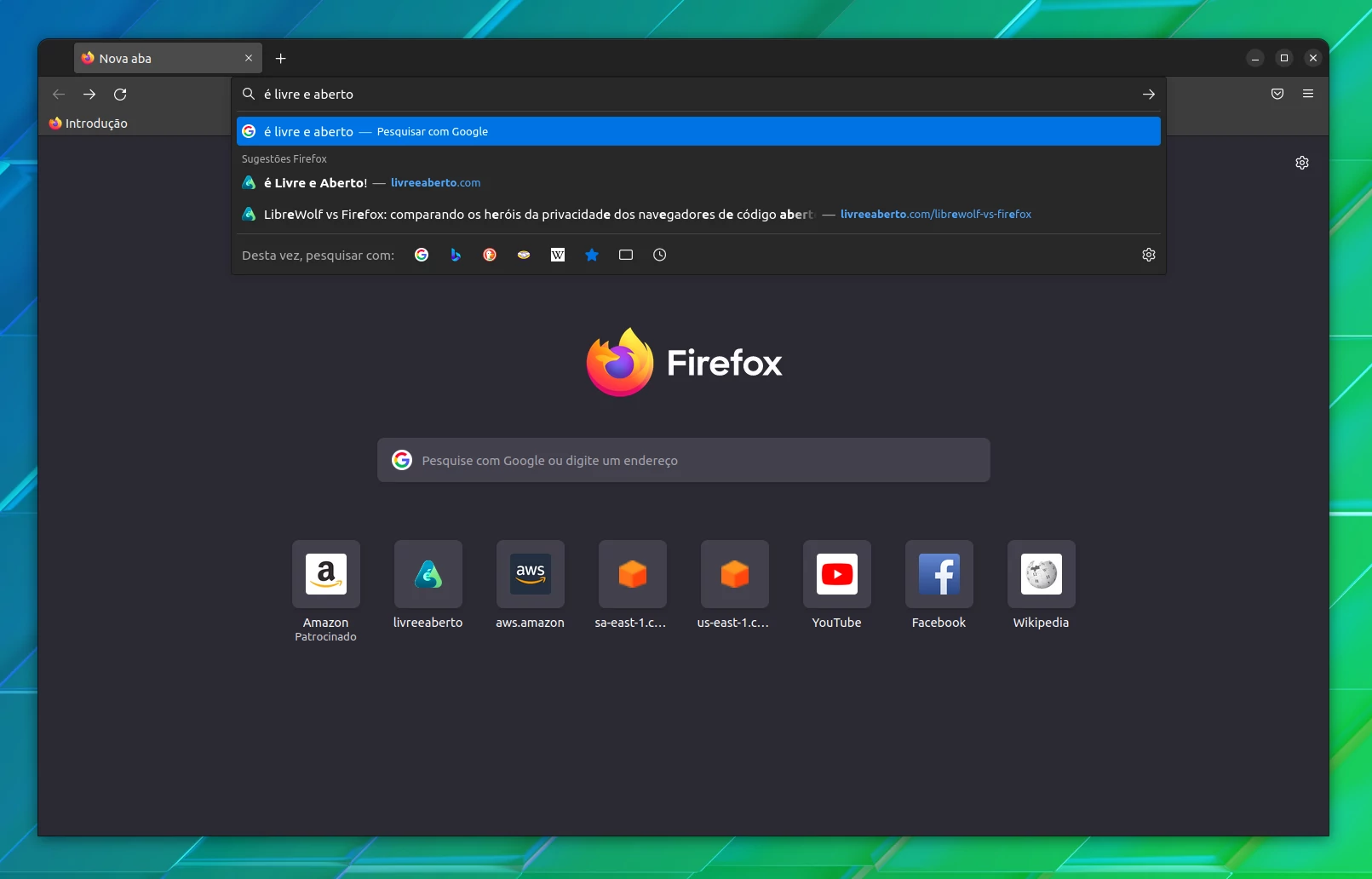Screen dimensions: 1372x879
Task: Minimize the Firefox window
Action: 1255,58
